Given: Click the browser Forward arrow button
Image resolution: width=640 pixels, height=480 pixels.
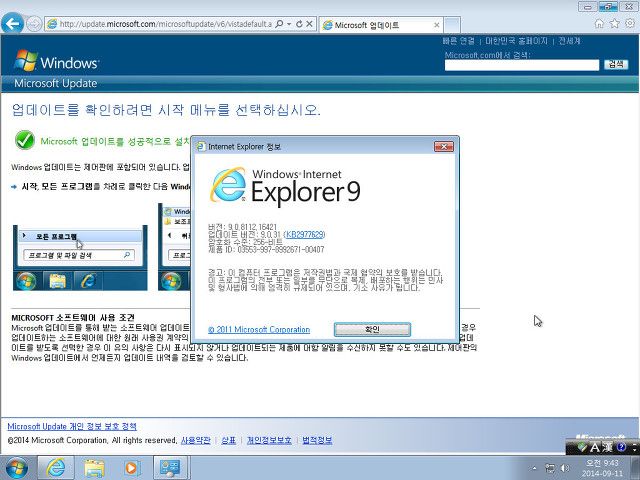Looking at the screenshot, I should click(34, 24).
